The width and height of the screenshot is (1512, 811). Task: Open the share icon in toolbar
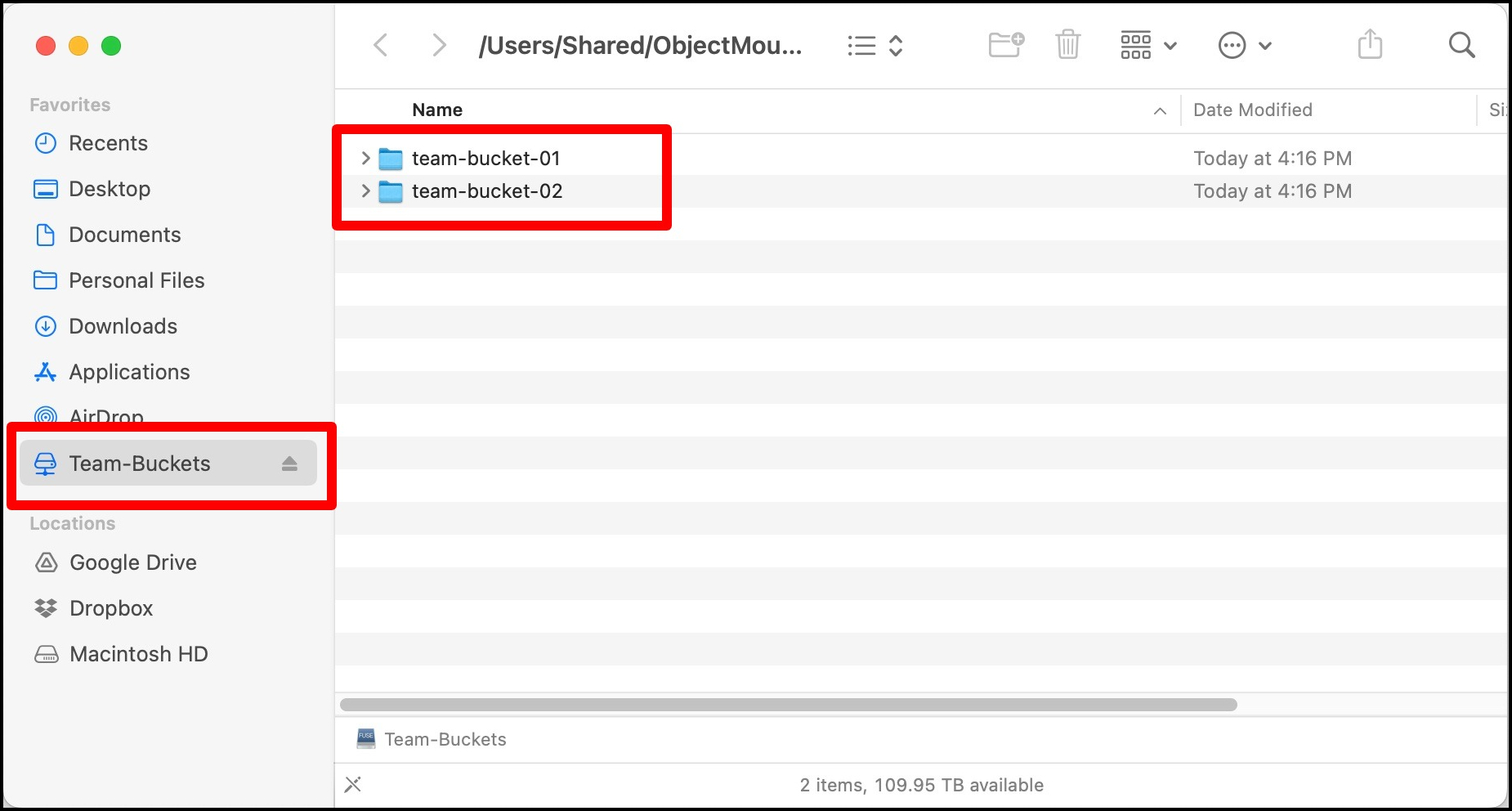1370,45
